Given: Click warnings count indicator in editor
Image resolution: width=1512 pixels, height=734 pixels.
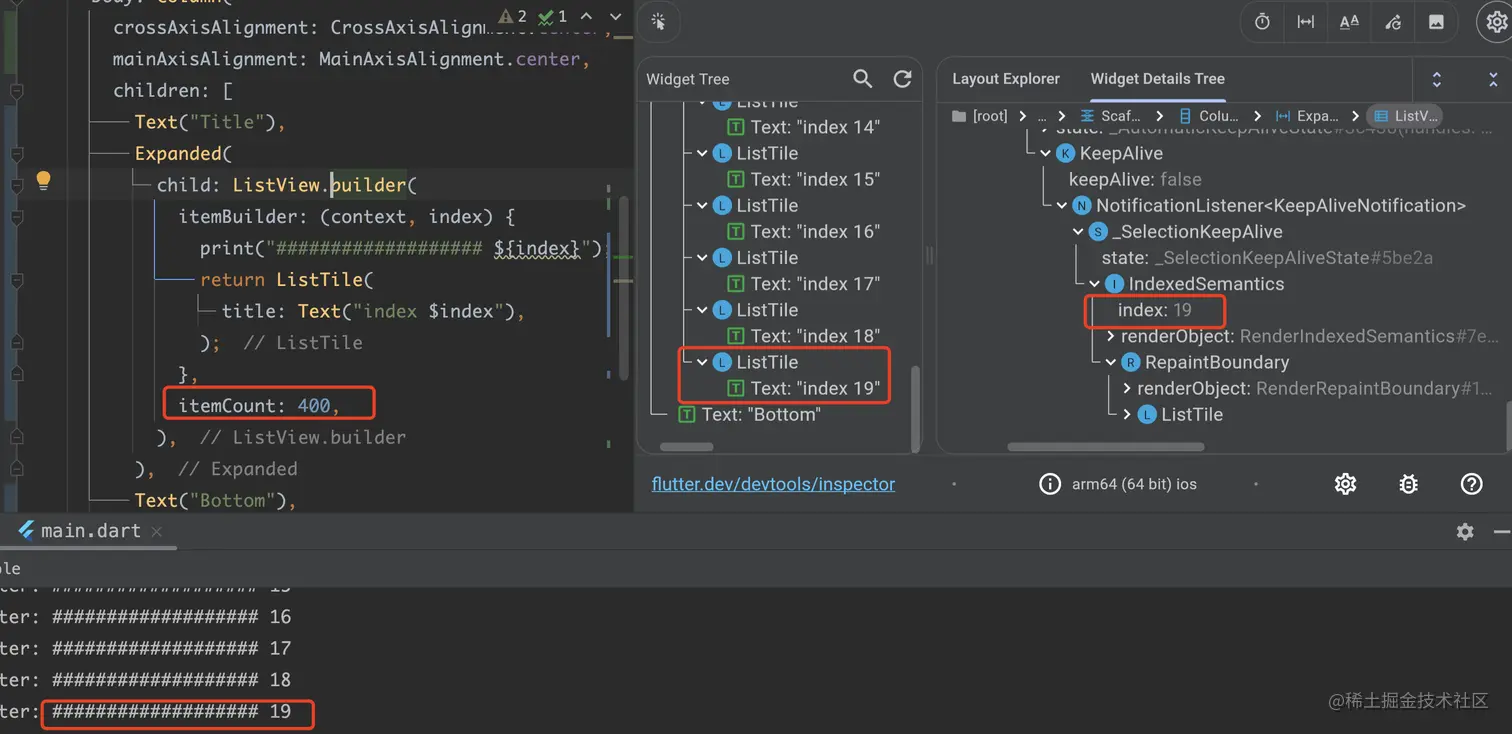Looking at the screenshot, I should (513, 17).
